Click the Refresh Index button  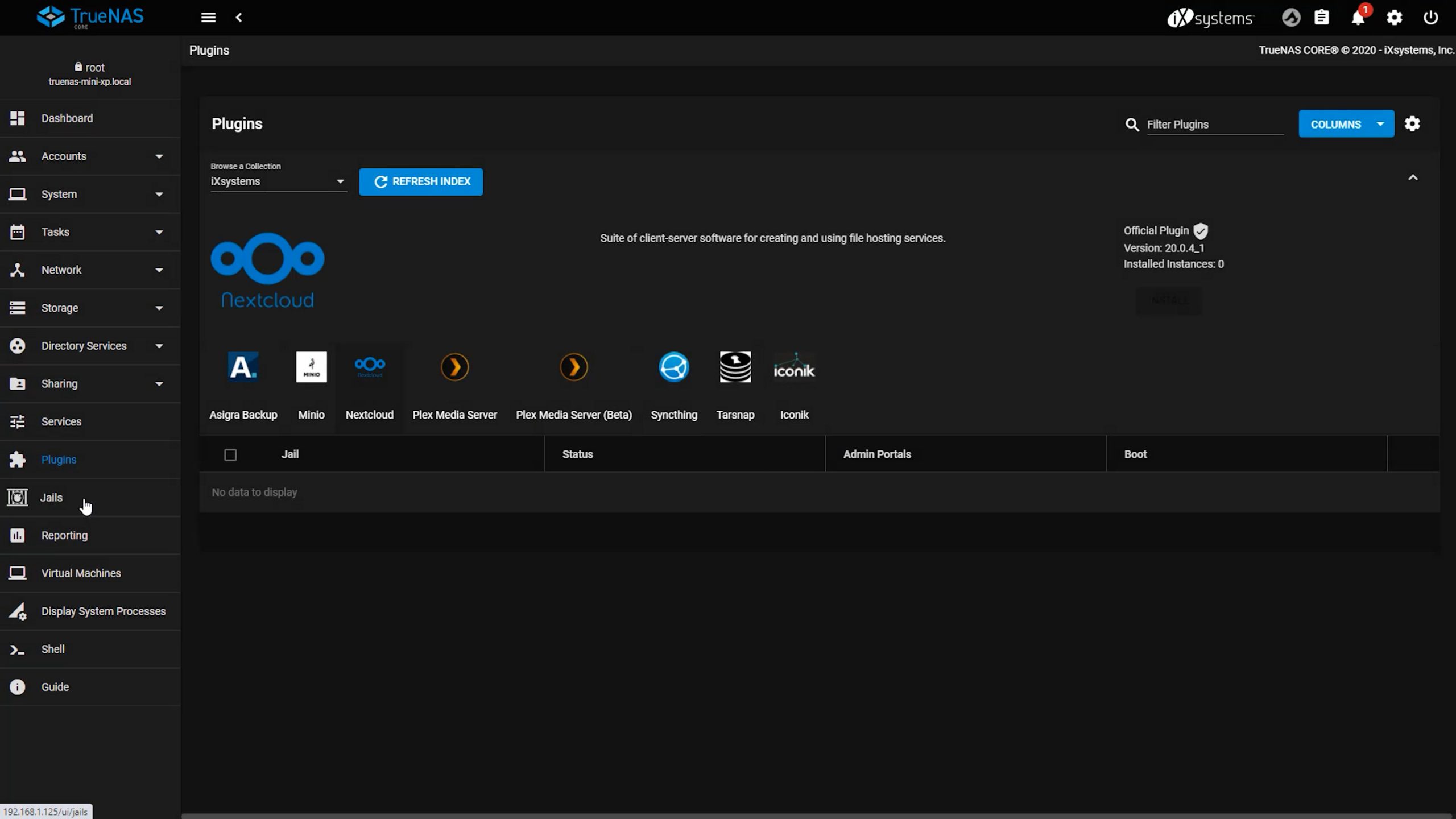(421, 181)
